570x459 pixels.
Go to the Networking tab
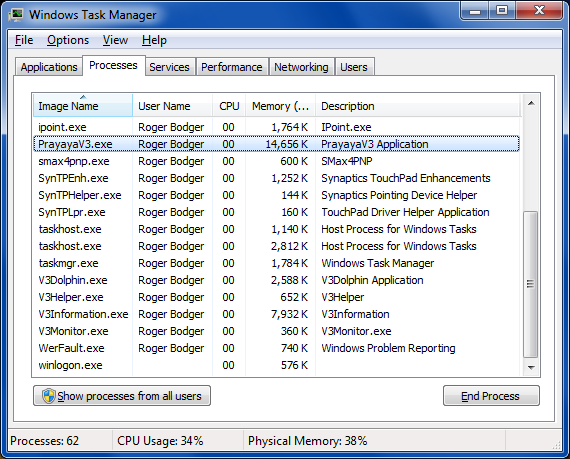click(301, 67)
